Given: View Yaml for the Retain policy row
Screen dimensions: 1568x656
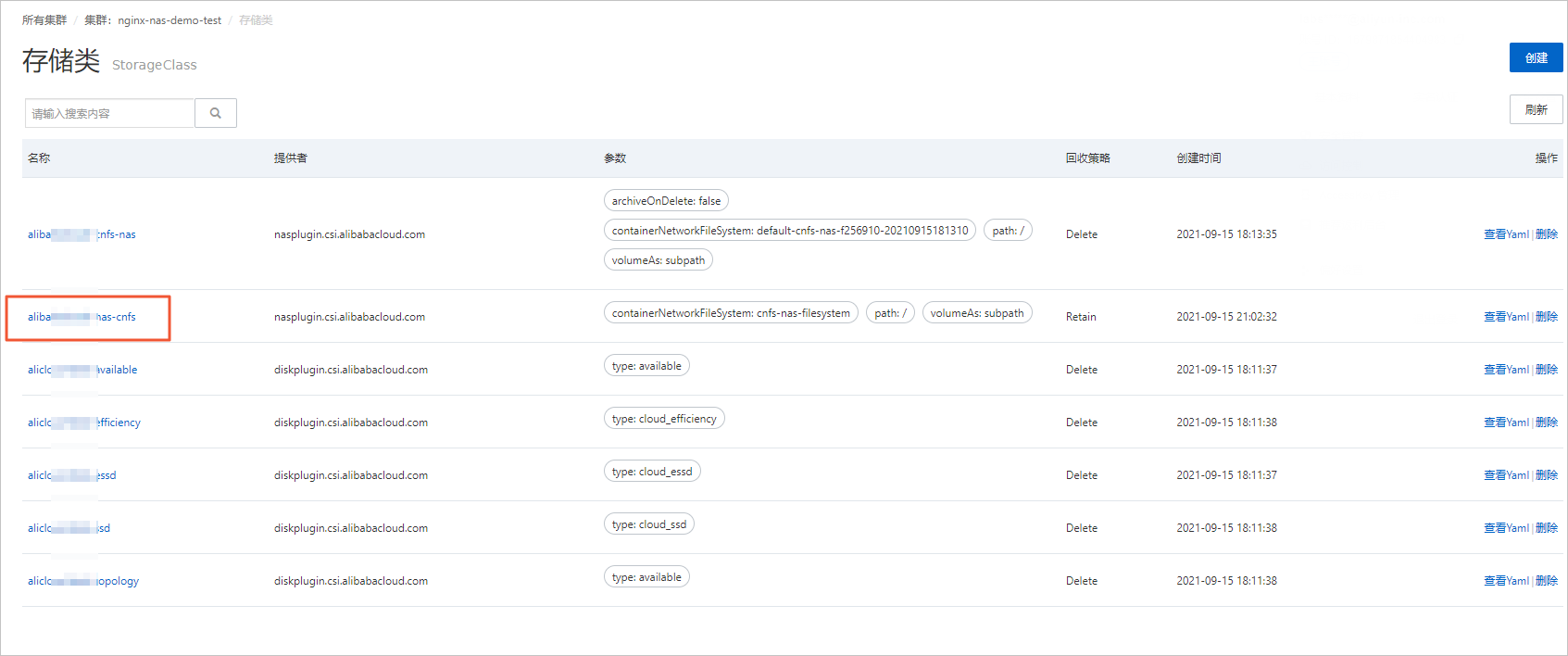Looking at the screenshot, I should point(1506,317).
